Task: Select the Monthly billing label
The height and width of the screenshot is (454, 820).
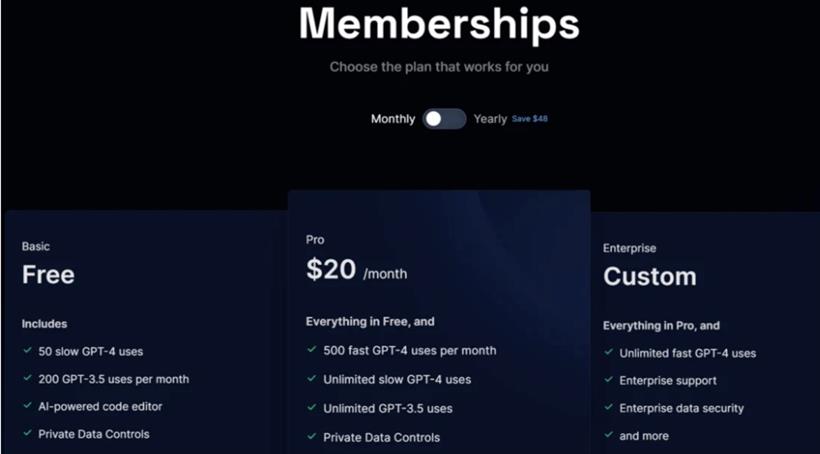Action: [393, 119]
